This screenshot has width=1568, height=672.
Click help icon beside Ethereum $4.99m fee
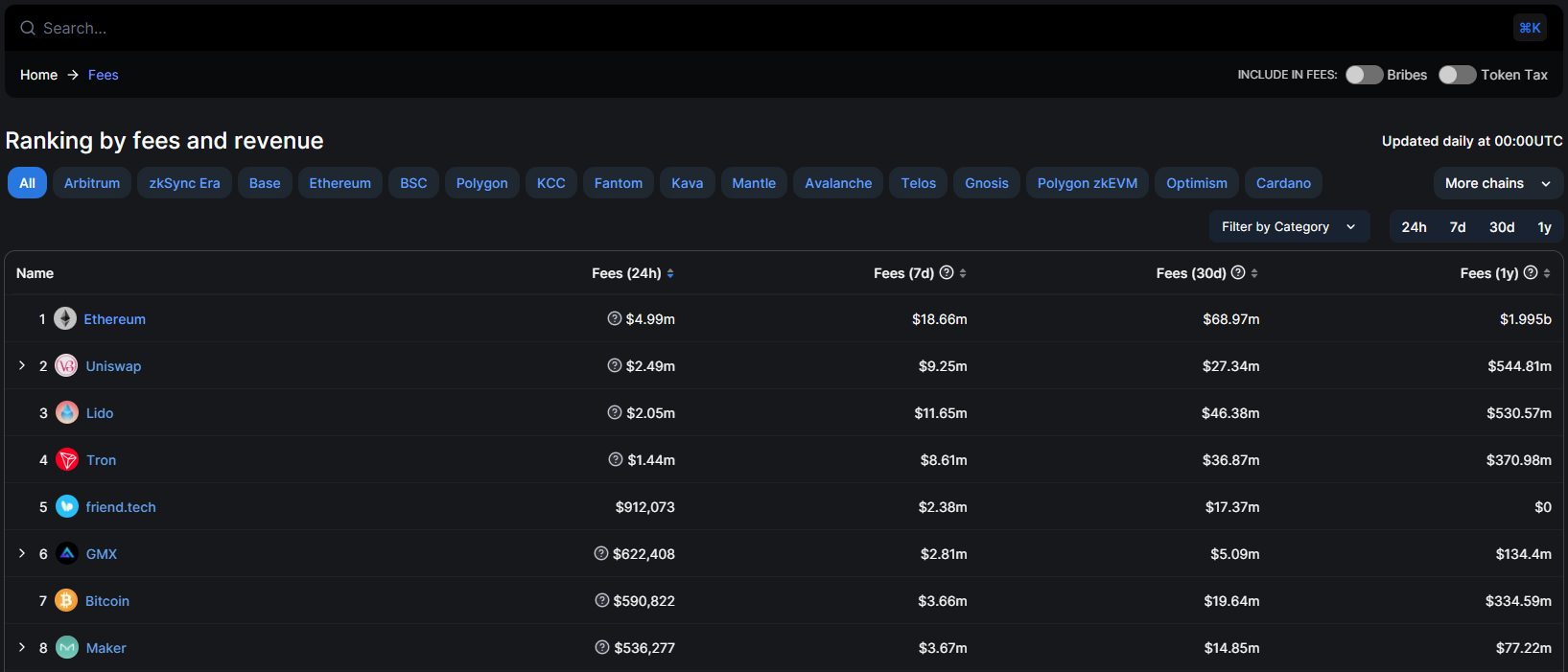point(615,318)
